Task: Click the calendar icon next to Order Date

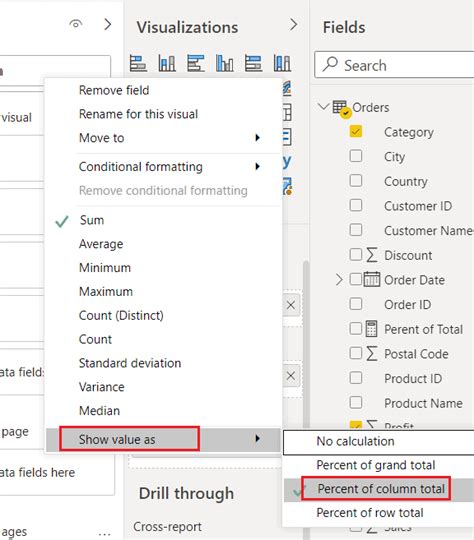Action: click(x=372, y=279)
